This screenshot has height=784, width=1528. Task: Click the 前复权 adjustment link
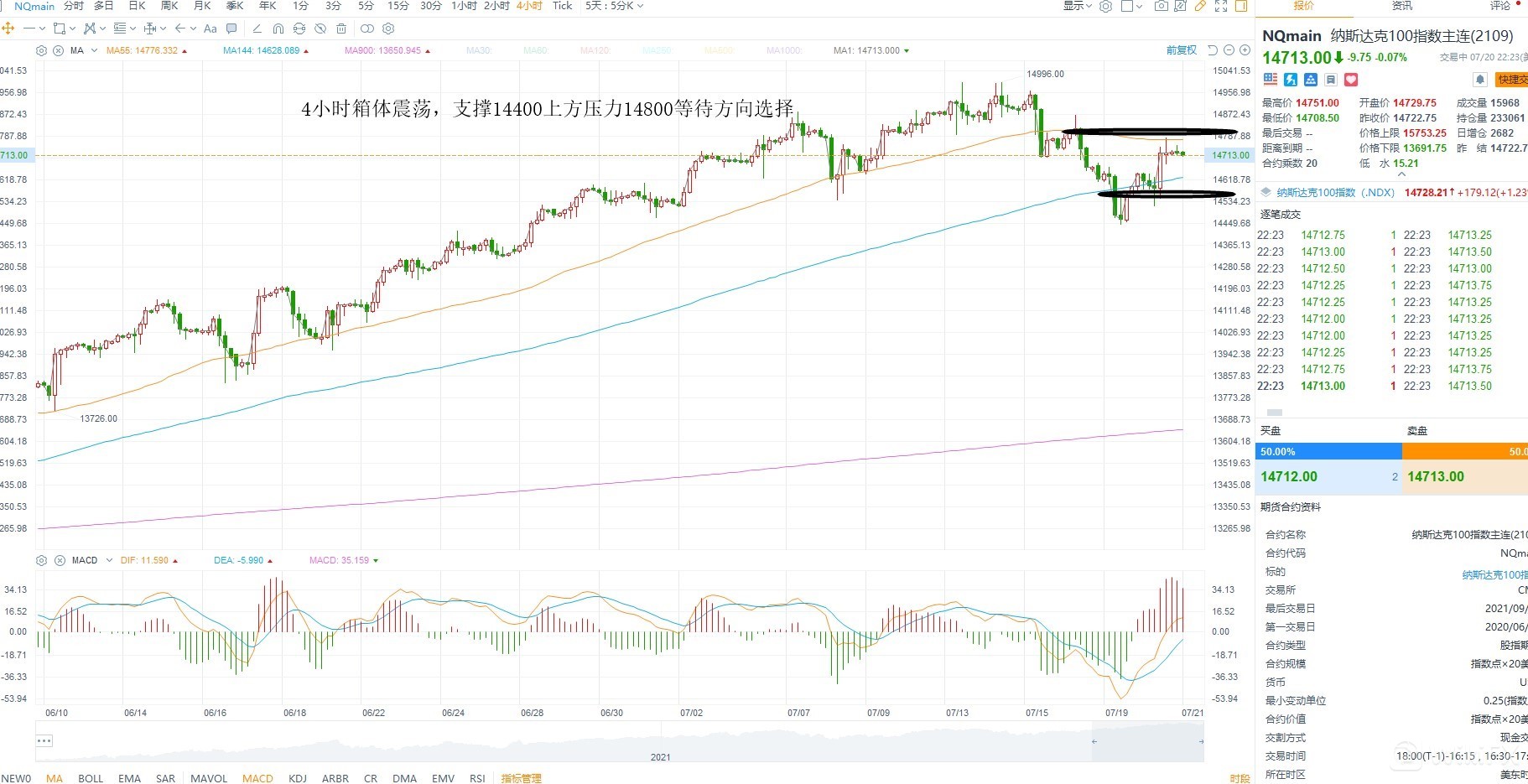point(1181,50)
